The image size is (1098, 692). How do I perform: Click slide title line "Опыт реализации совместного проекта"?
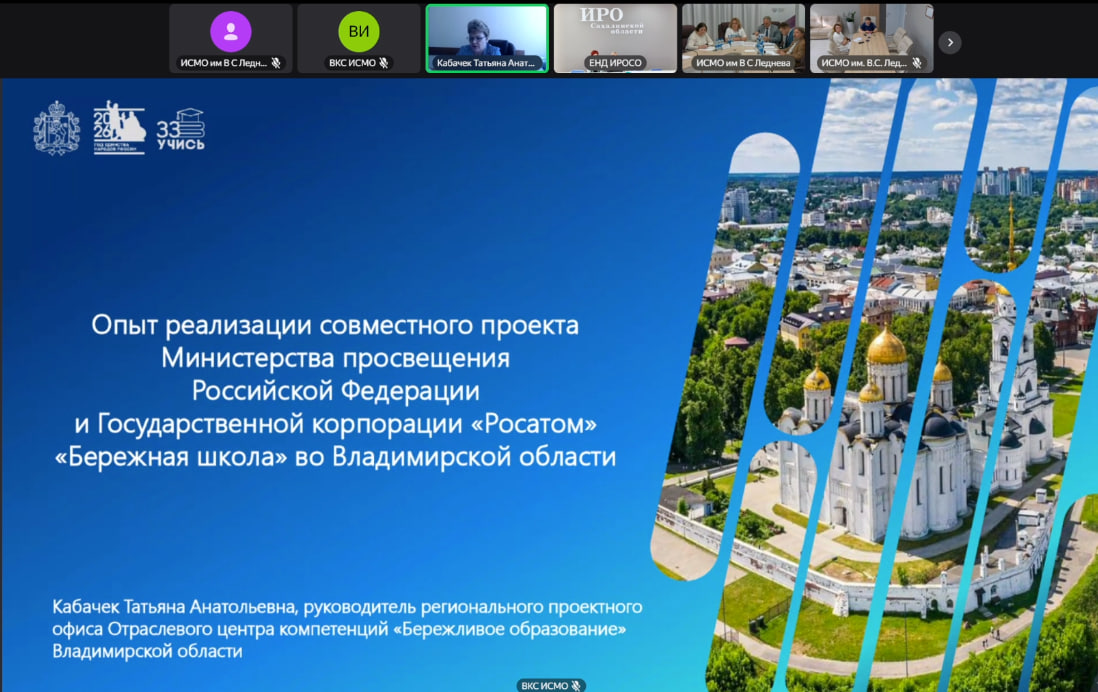(335, 325)
